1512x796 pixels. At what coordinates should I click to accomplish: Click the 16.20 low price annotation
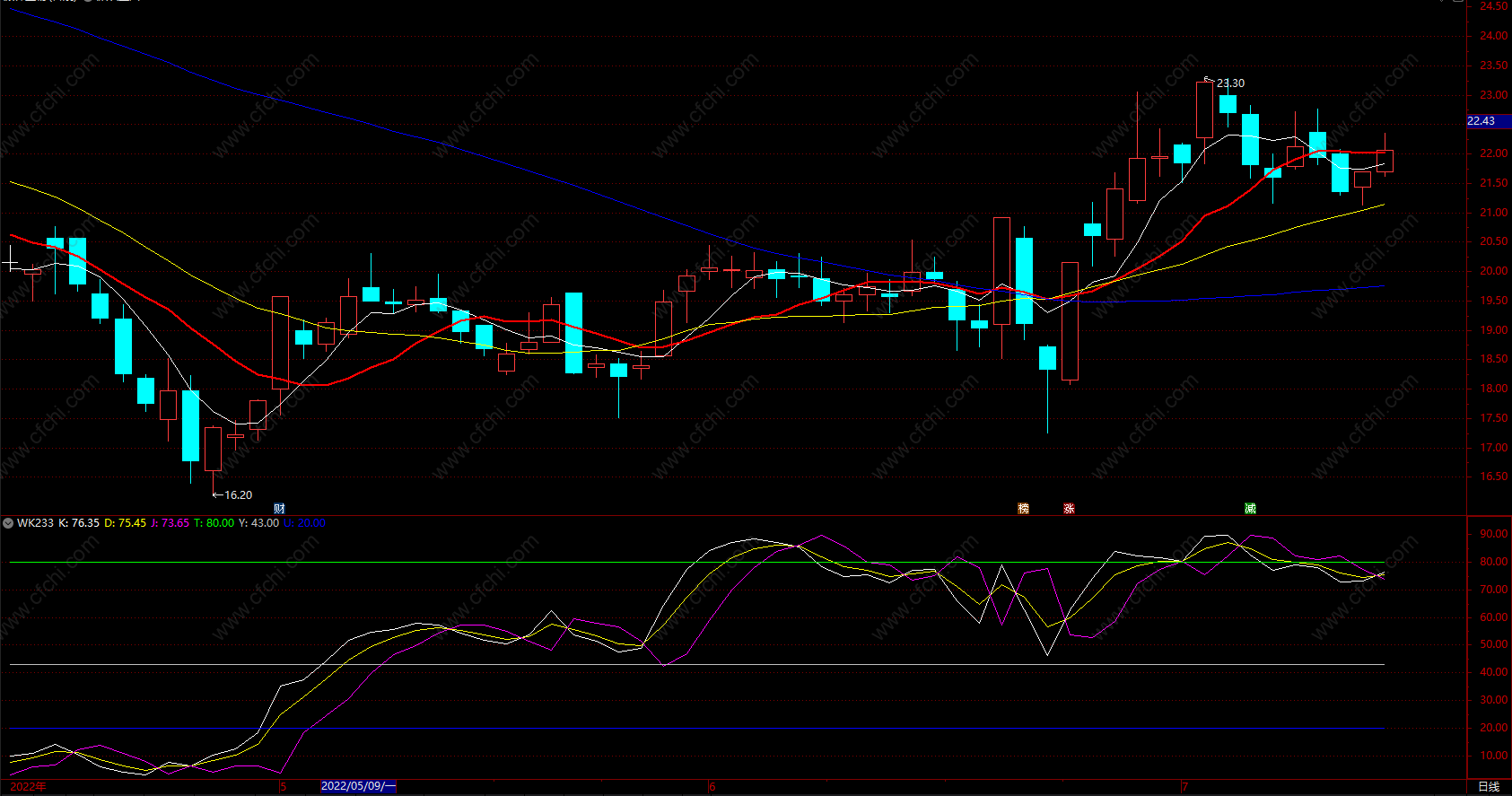238,495
